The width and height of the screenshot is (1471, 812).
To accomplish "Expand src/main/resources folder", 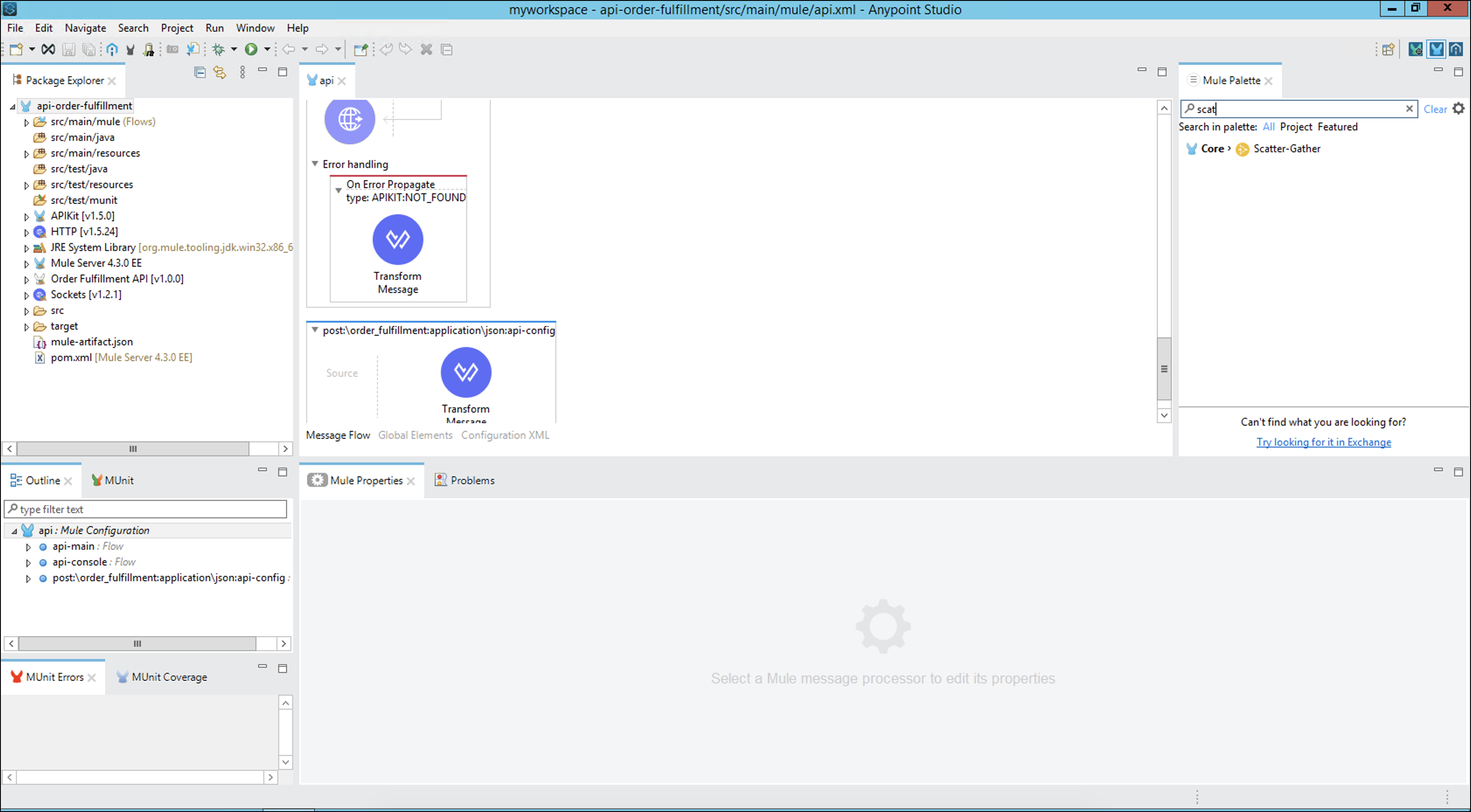I will tap(26, 153).
